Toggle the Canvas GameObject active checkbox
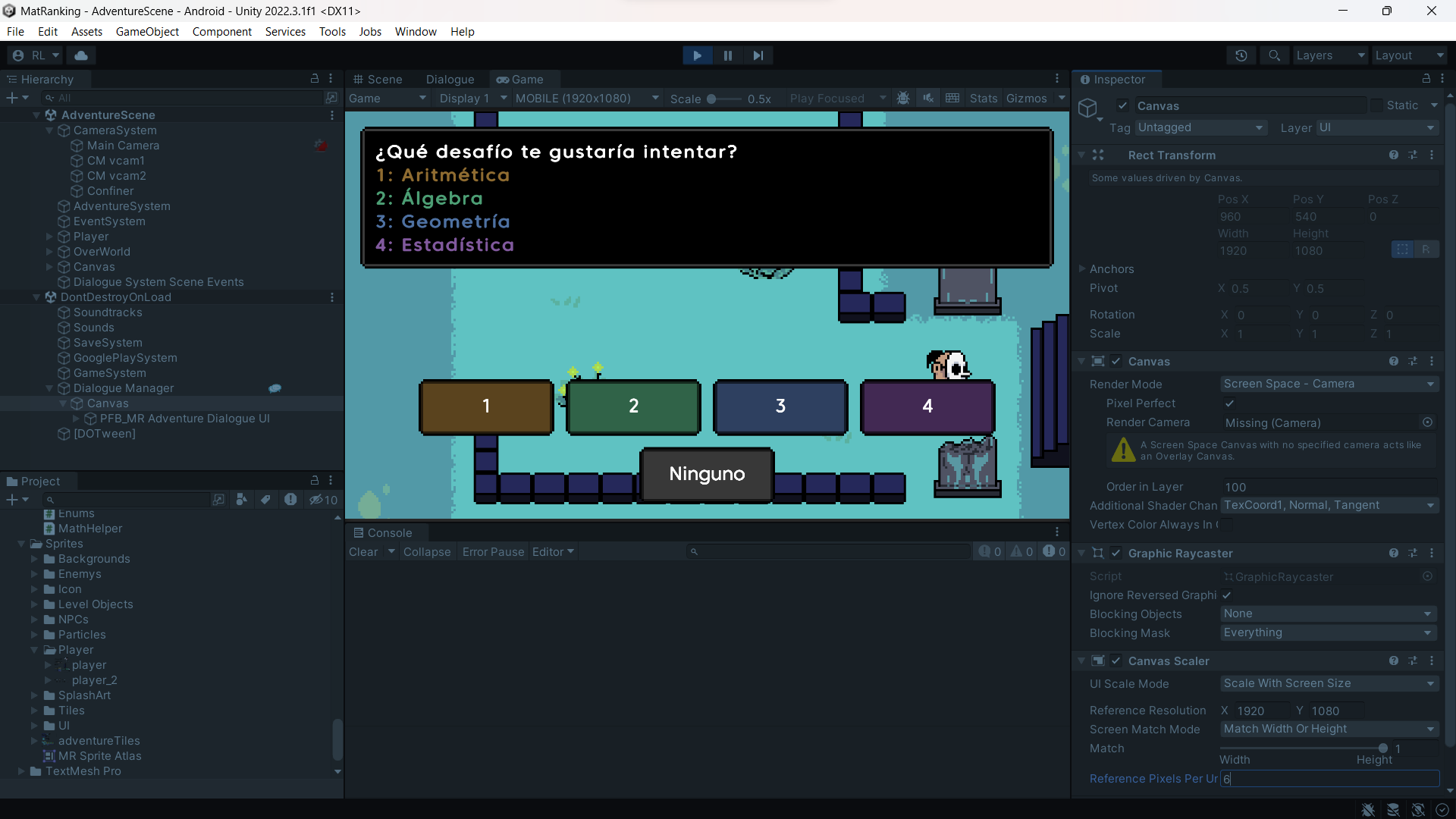Screen dimensions: 1456x819 point(1123,106)
